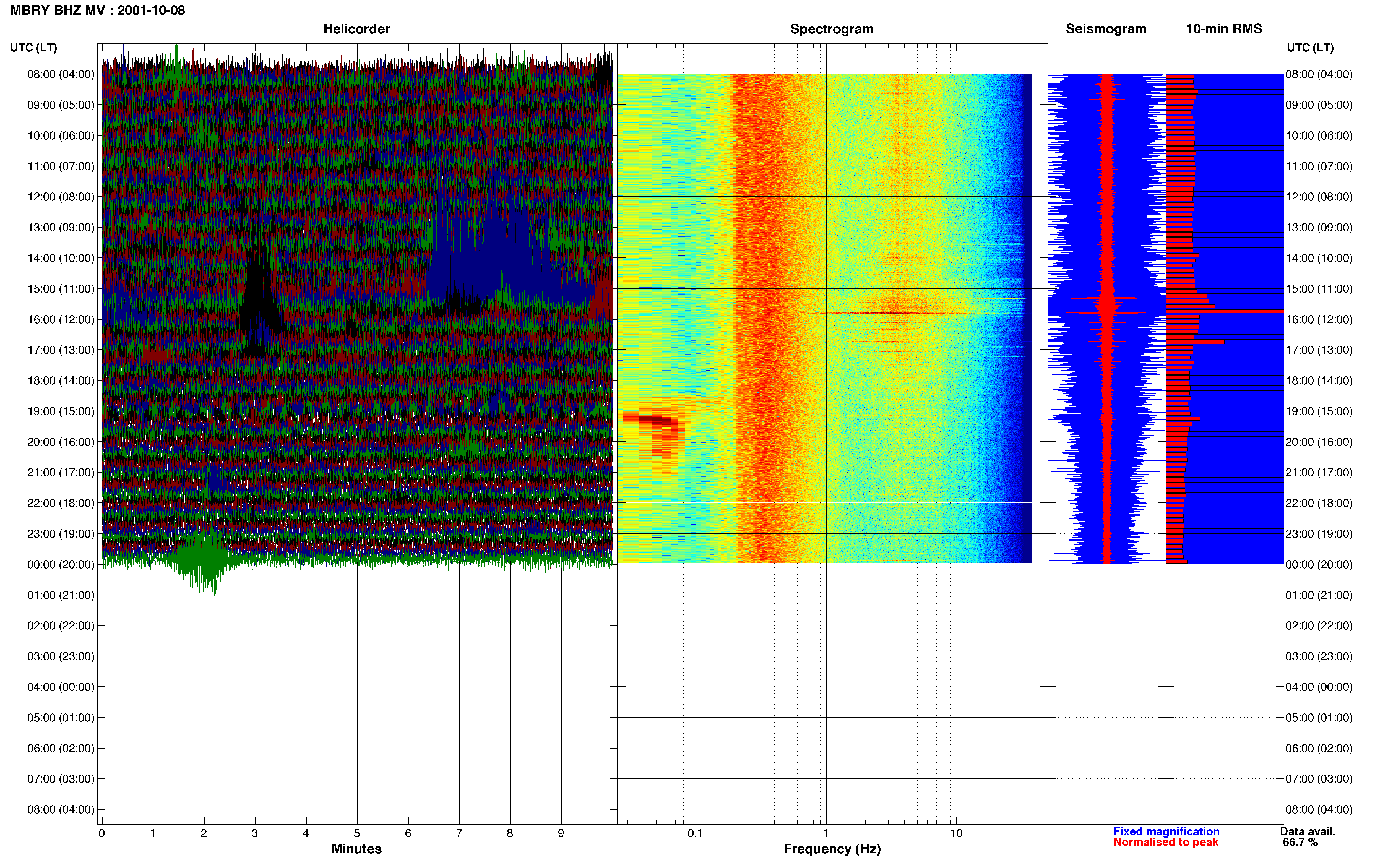Click the '5' minutes tick label
1388x868 pixels.
pos(357,833)
